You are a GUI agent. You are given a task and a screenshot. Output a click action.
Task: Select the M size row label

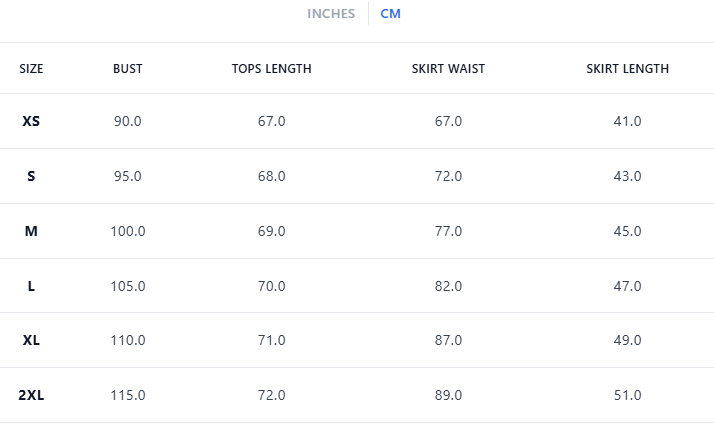[31, 231]
